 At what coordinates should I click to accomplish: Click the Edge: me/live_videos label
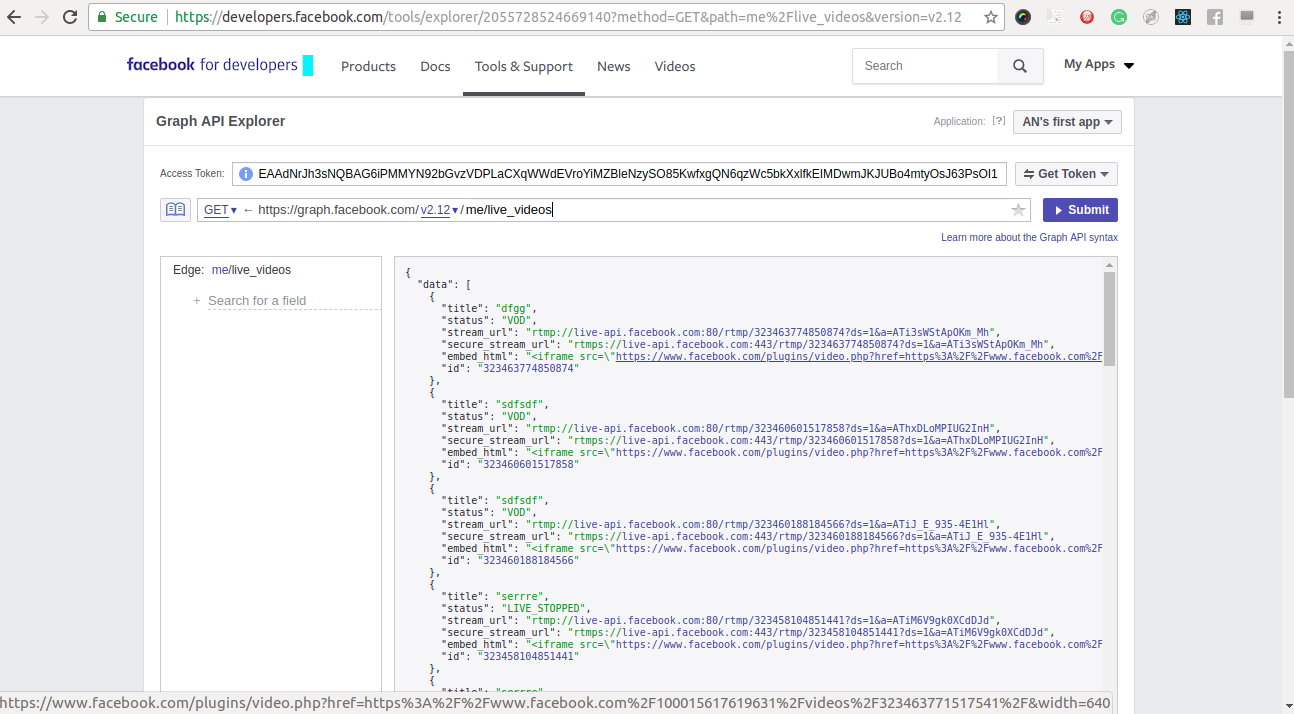[x=232, y=270]
